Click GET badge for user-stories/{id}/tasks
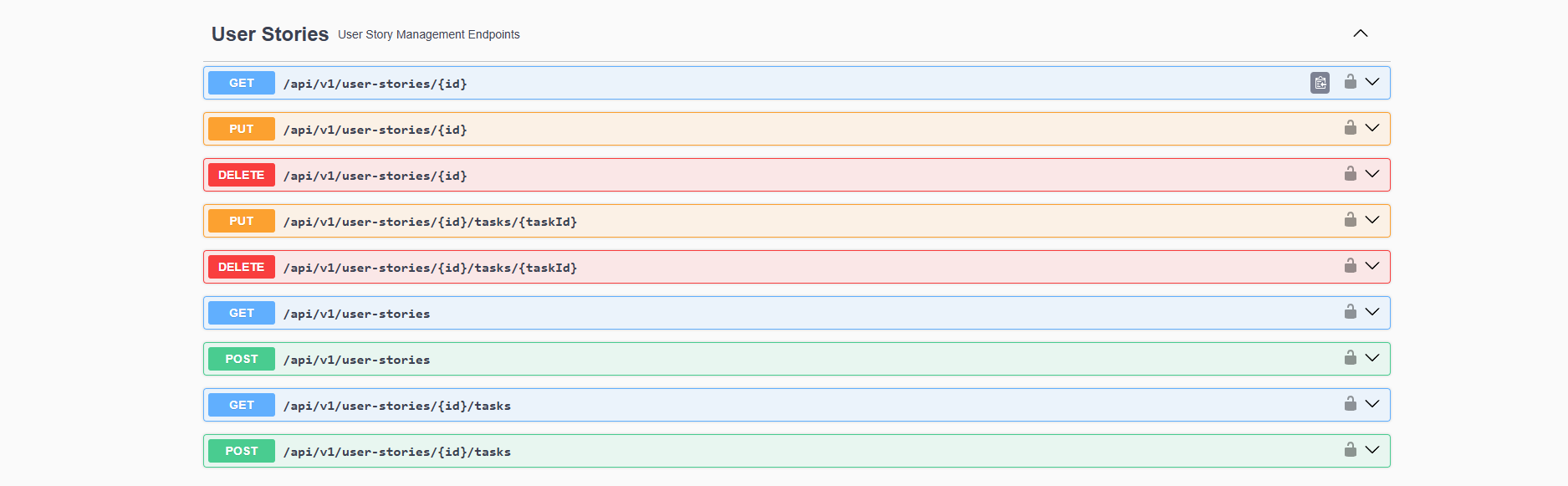Screen dimensions: 1568x486 click(x=242, y=405)
